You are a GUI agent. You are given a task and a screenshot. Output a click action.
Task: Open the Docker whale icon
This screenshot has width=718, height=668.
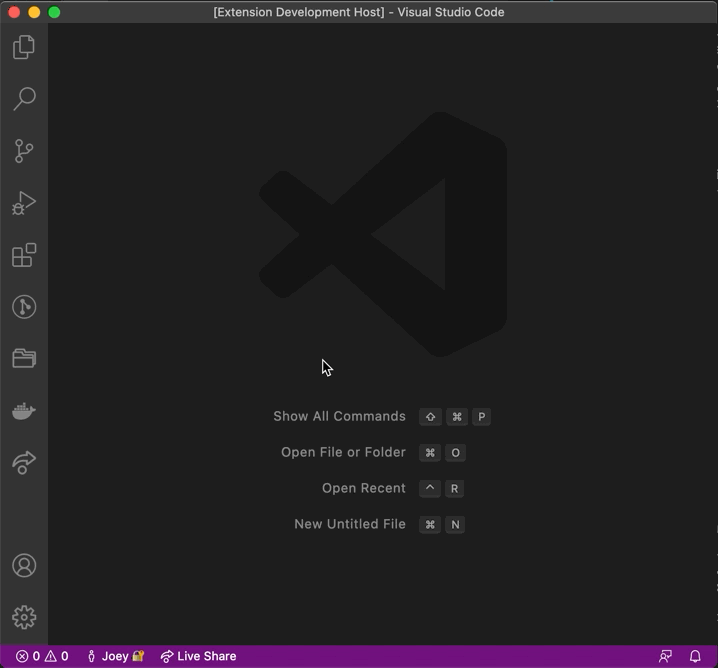pos(24,411)
